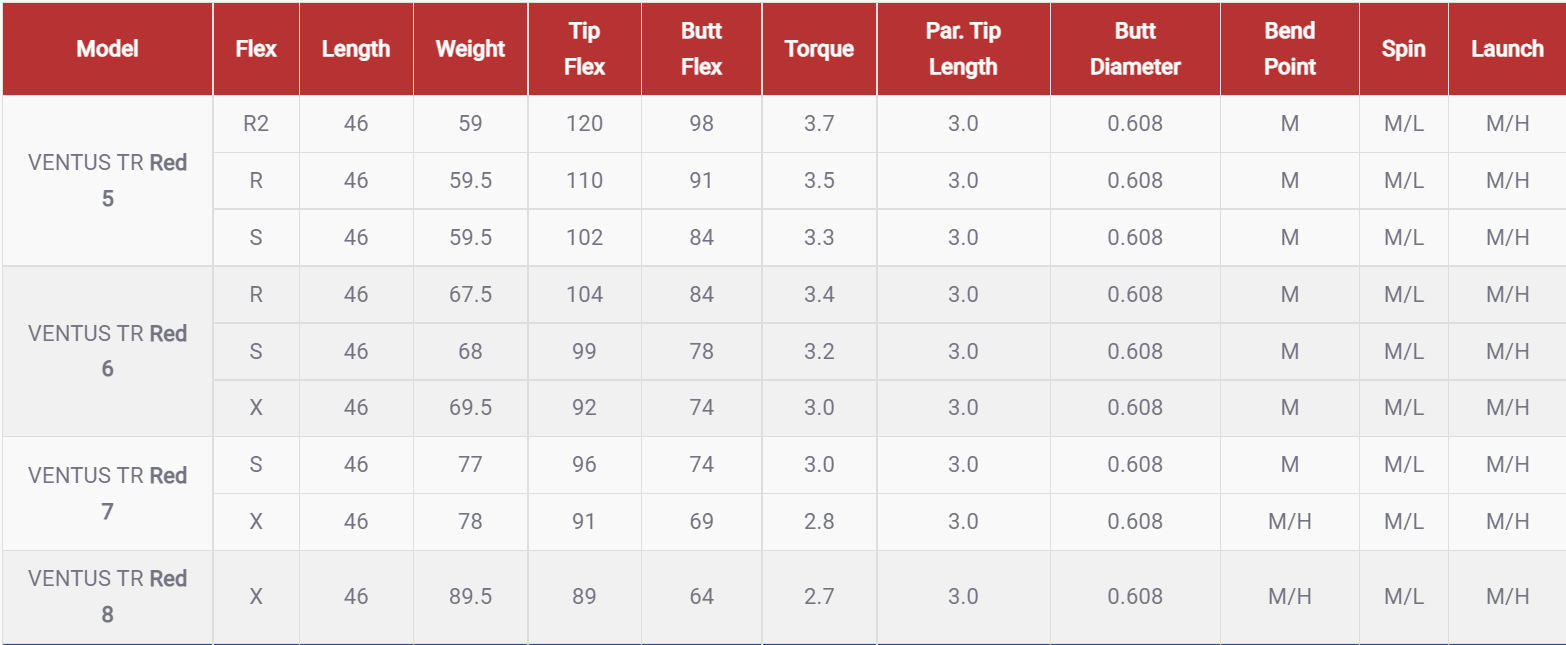Select the Weight column header
Image resolution: width=1566 pixels, height=645 pixels.
(x=470, y=48)
